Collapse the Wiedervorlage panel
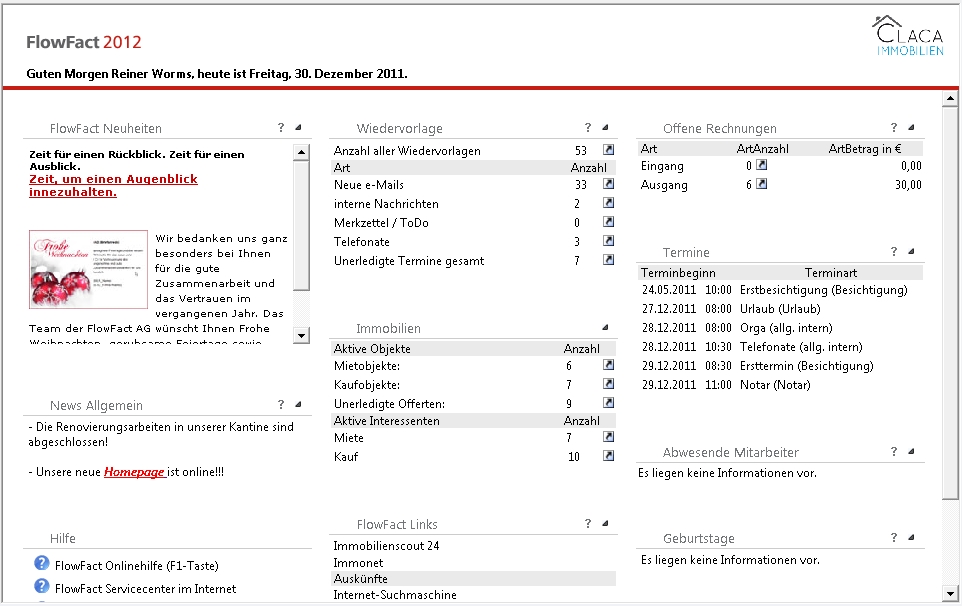Screen dimensions: 962x606 coord(605,128)
